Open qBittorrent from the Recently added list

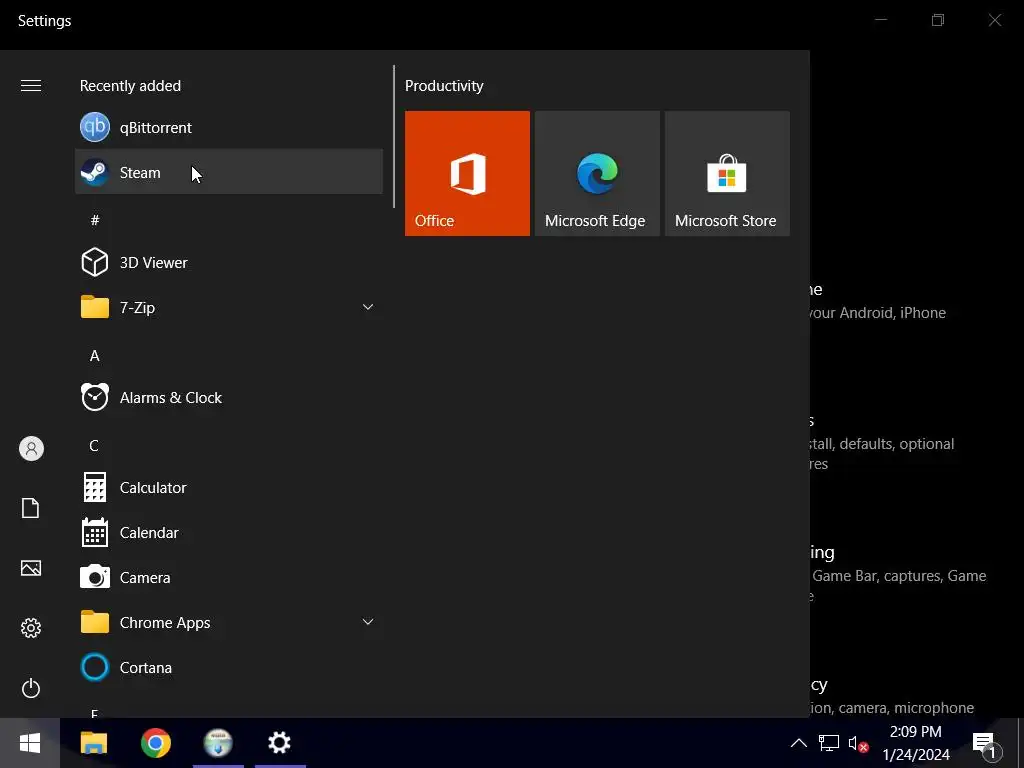tap(229, 127)
